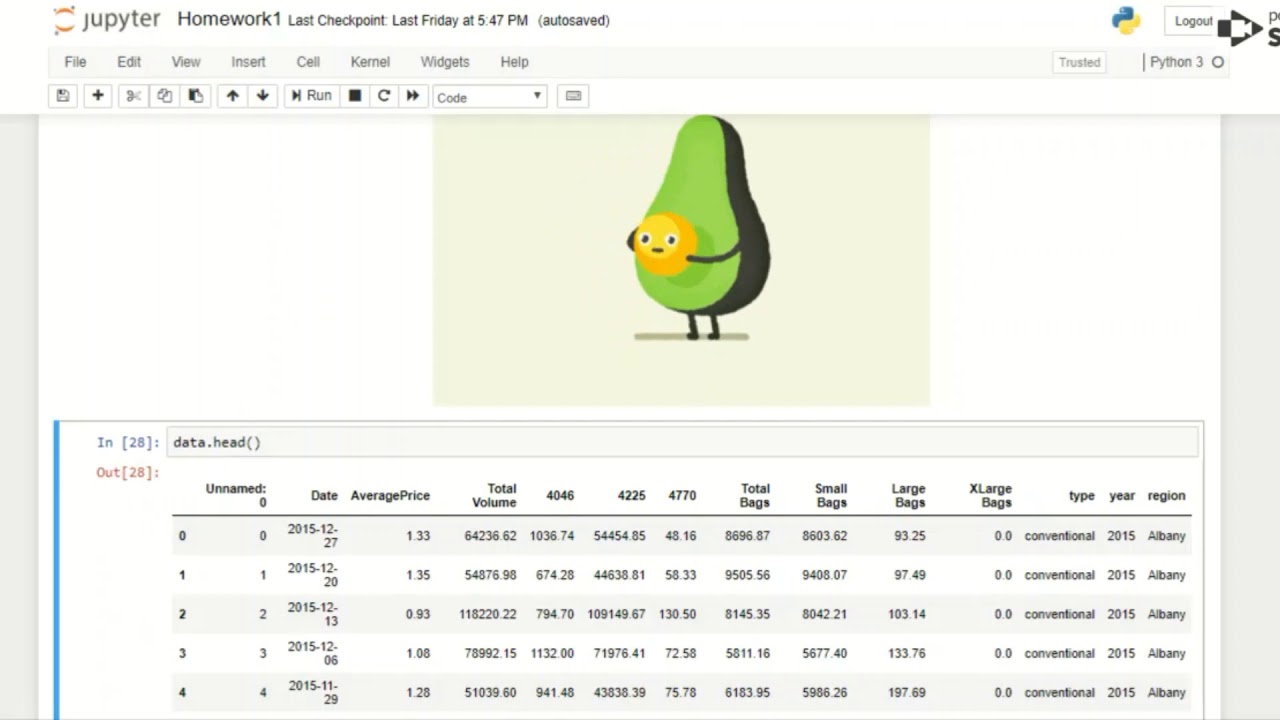Click the AveragePrice column header

tap(390, 496)
